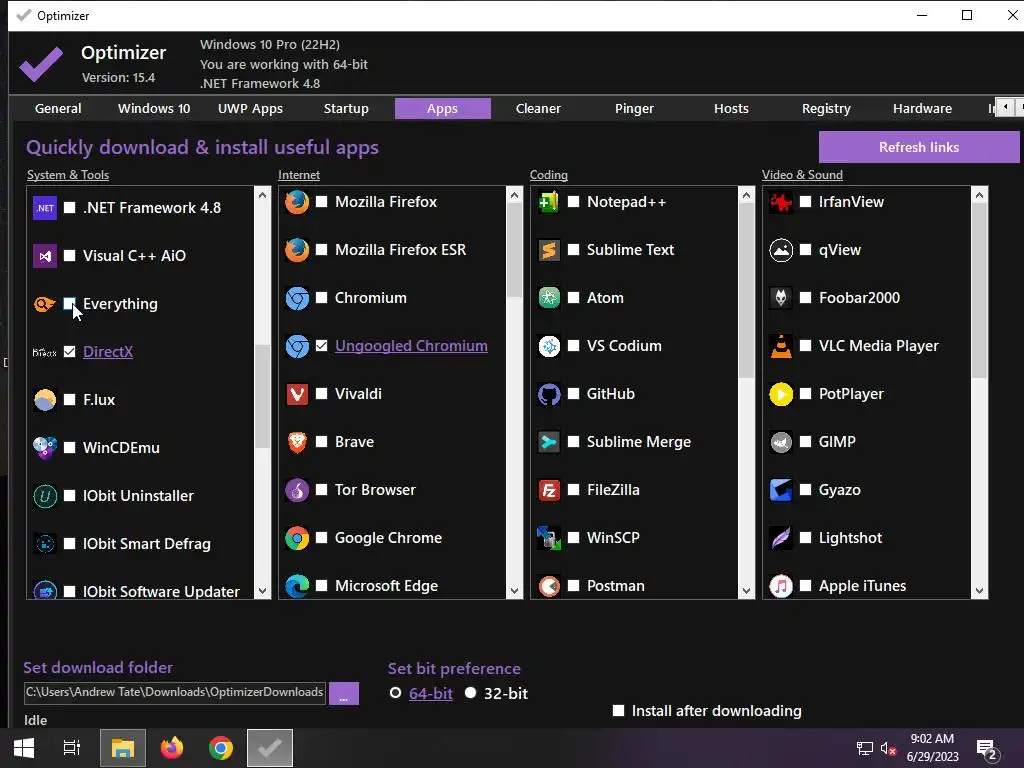This screenshot has height=768, width=1024.
Task: Click the PotPlayer icon
Action: pos(781,394)
